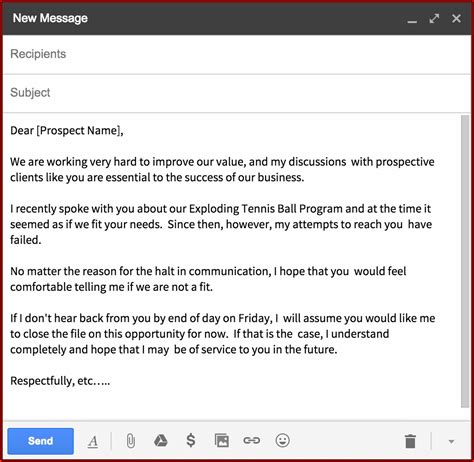Insert link chain icon
474x462 pixels.
(x=252, y=441)
